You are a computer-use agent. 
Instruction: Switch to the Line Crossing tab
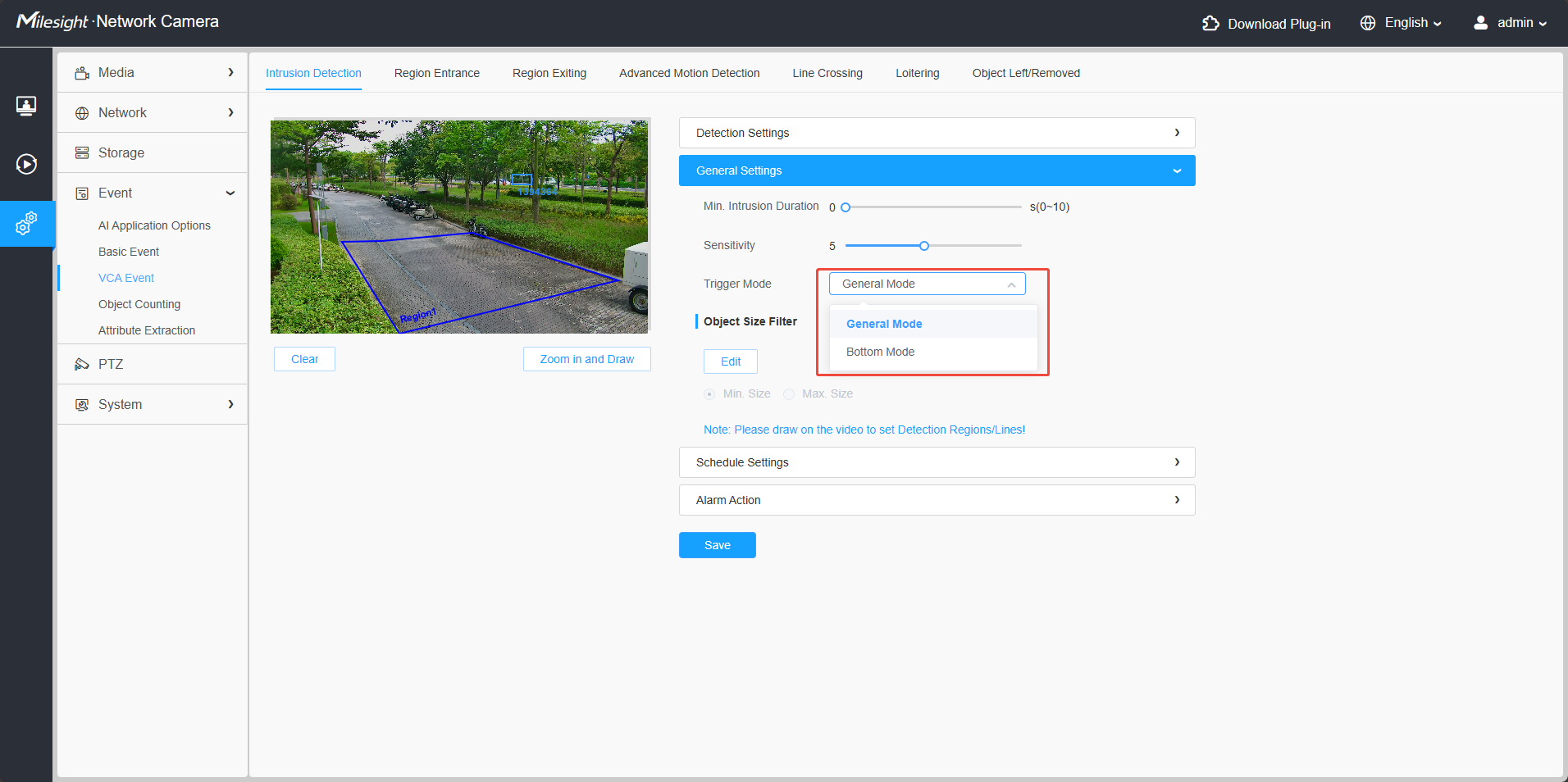tap(827, 73)
